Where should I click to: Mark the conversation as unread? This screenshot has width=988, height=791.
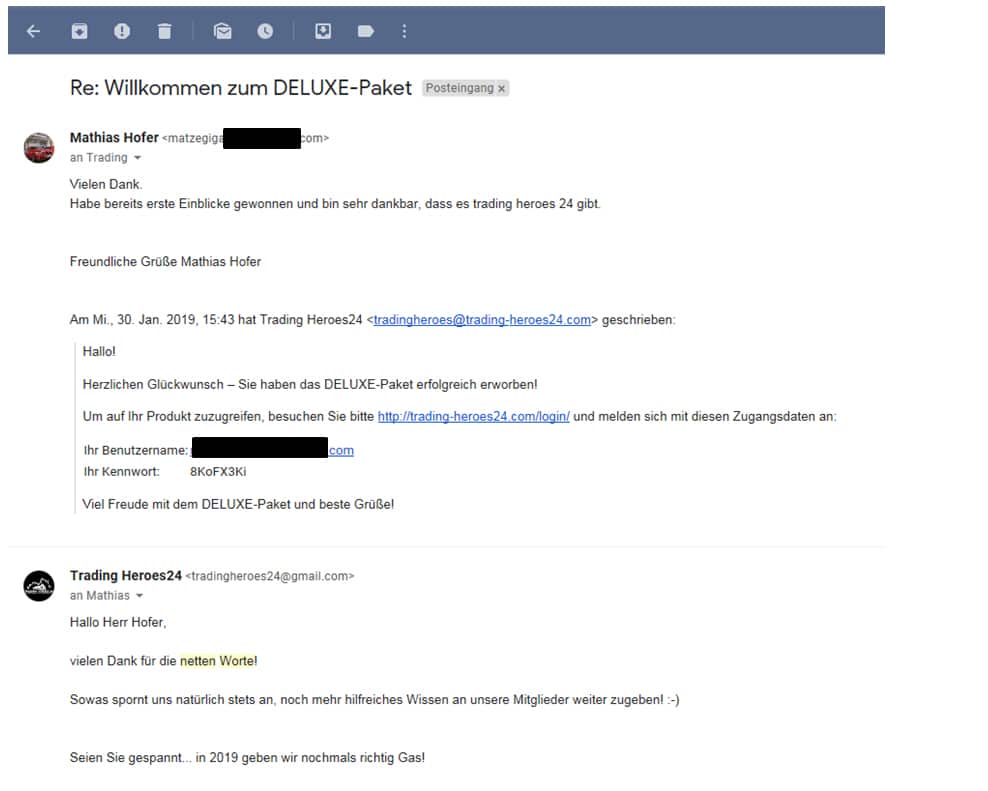(222, 31)
